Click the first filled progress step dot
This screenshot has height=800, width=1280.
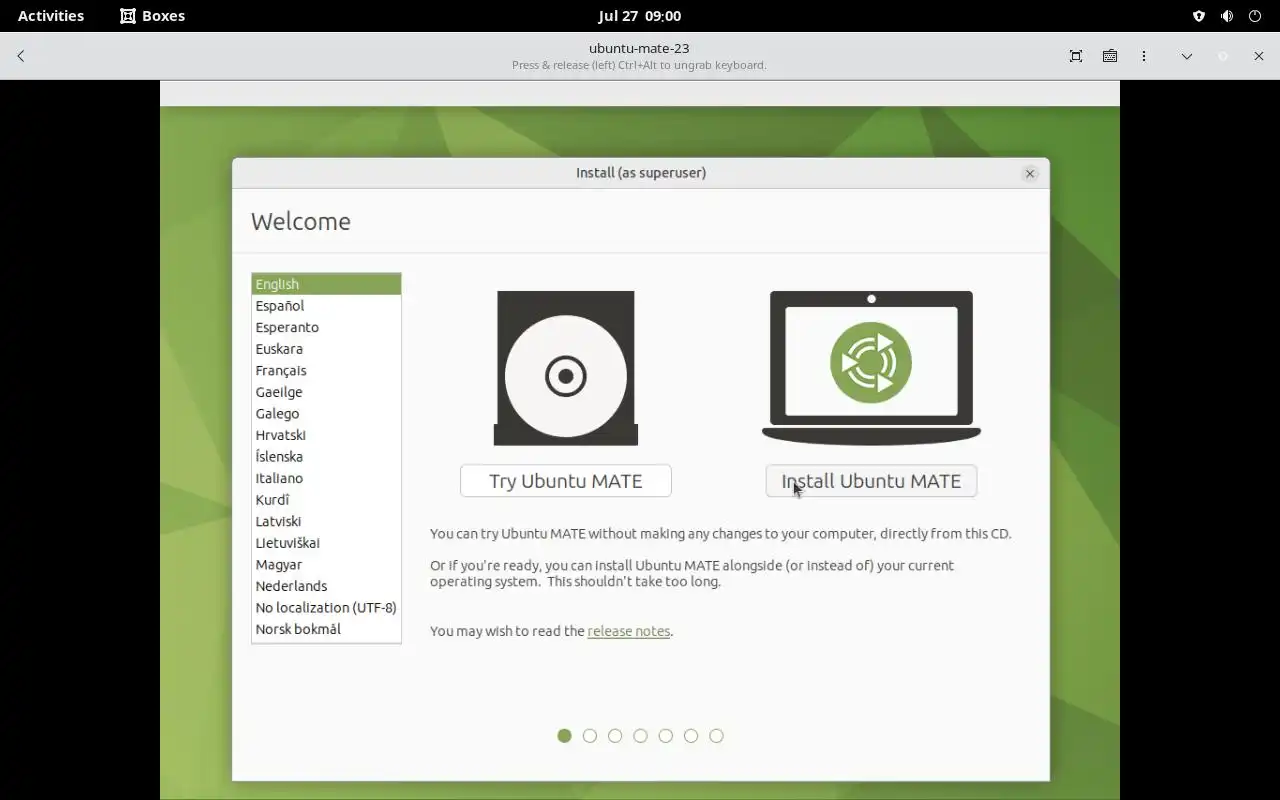click(x=564, y=736)
